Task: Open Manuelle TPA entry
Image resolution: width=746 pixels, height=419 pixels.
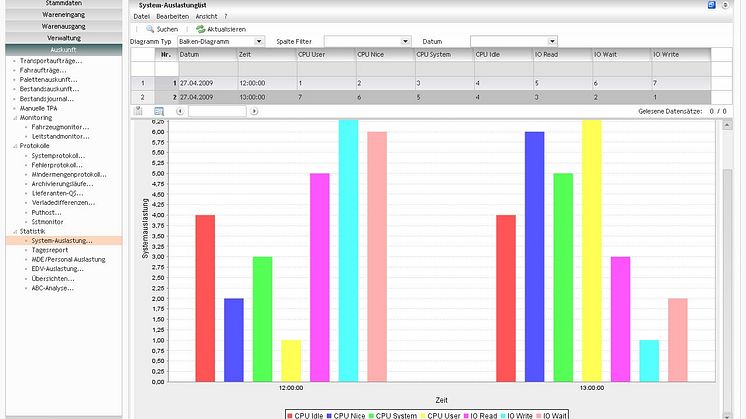Action: [x=39, y=108]
